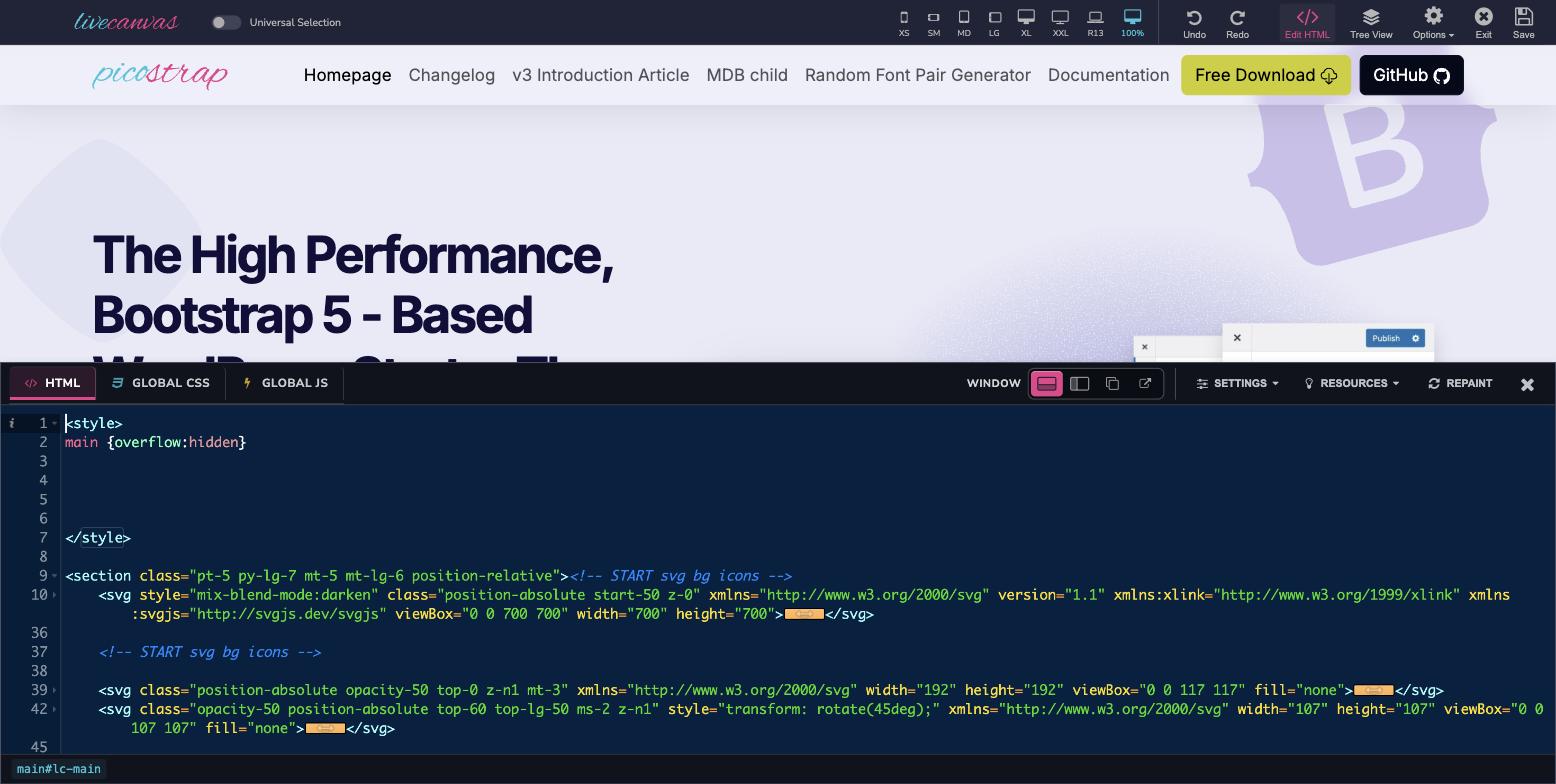1556x784 pixels.
Task: Save the page
Action: [x=1523, y=22]
